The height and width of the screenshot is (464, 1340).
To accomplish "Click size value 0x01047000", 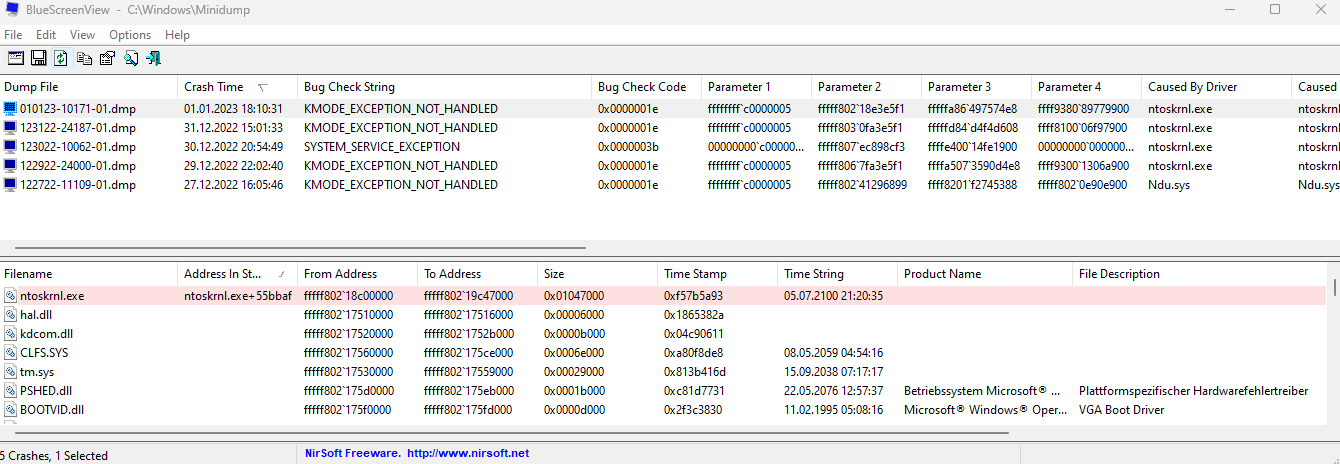I will (574, 295).
